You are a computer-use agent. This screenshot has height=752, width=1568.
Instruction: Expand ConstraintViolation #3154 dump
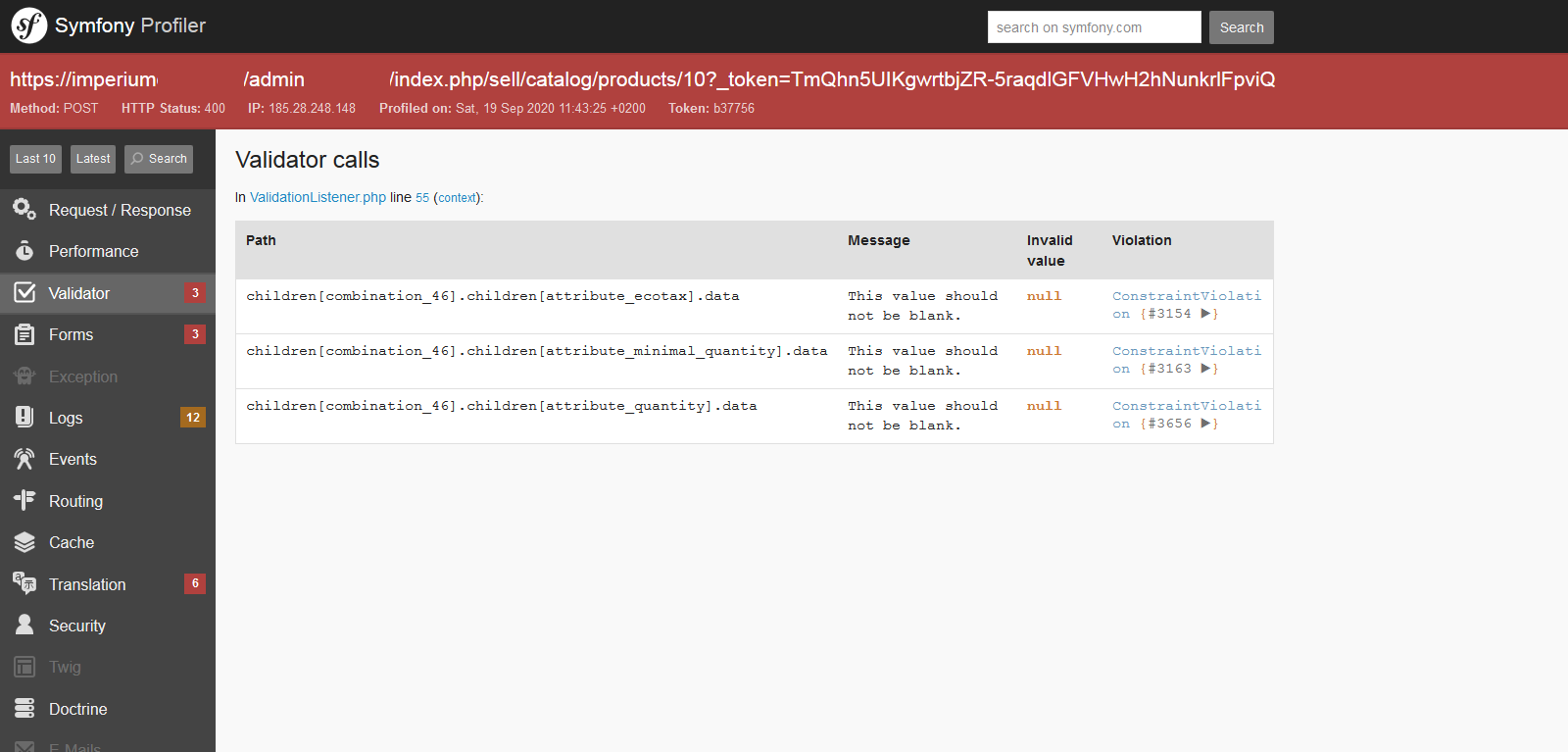point(1206,314)
